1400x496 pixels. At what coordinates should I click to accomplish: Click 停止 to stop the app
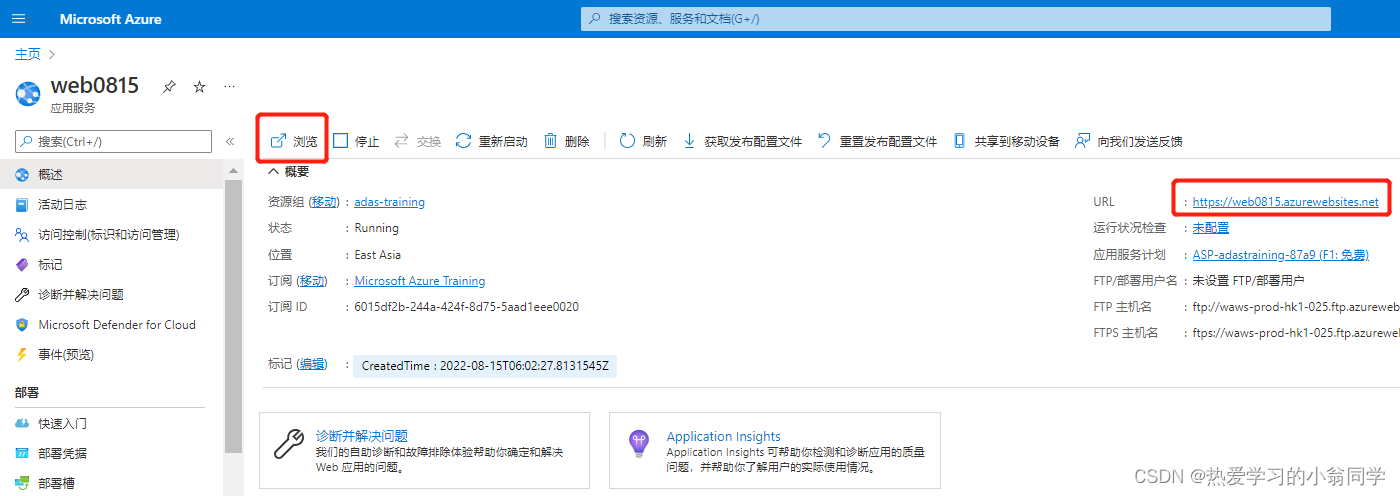(356, 141)
